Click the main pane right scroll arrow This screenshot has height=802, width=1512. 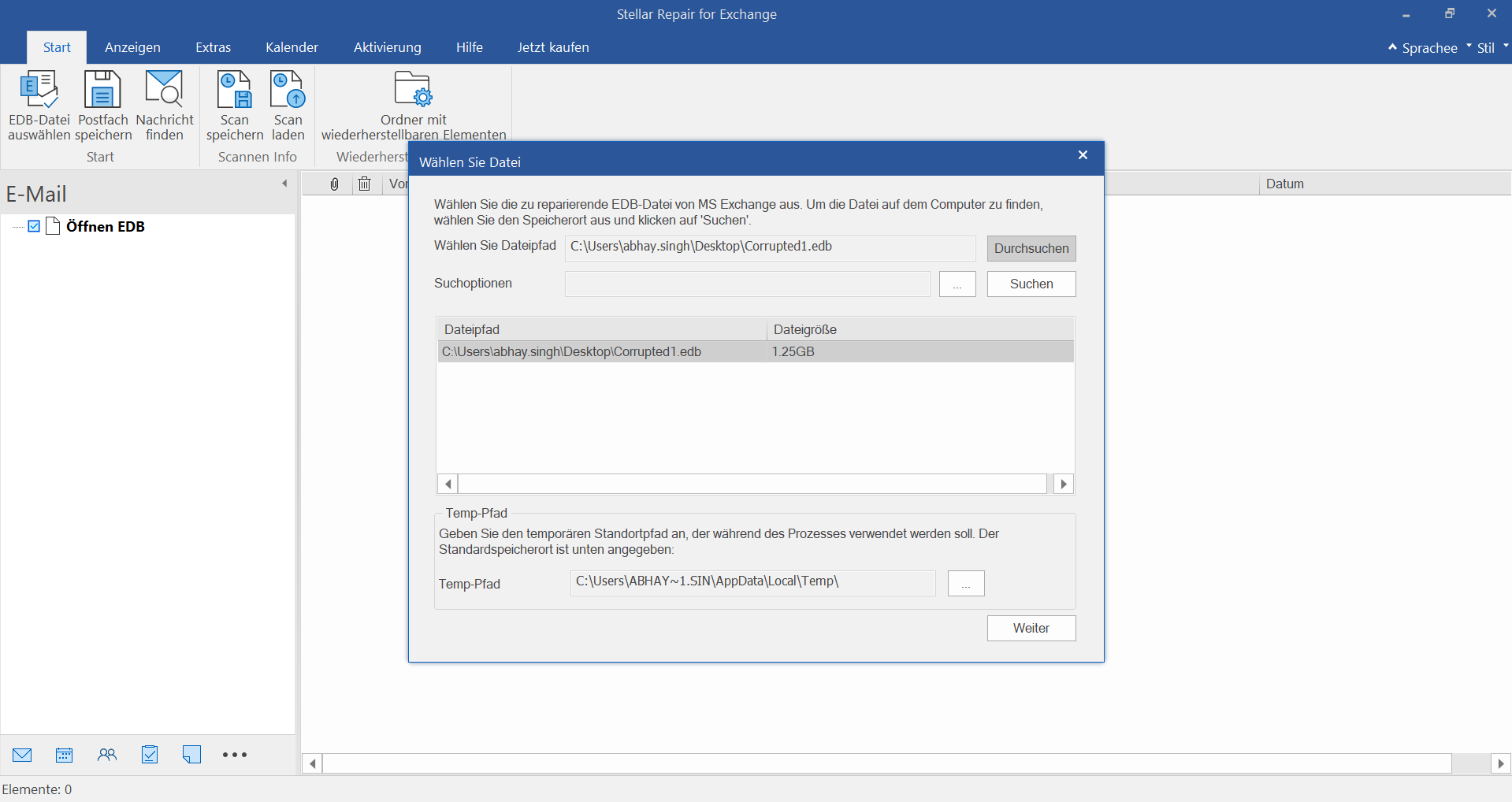pos(1500,763)
